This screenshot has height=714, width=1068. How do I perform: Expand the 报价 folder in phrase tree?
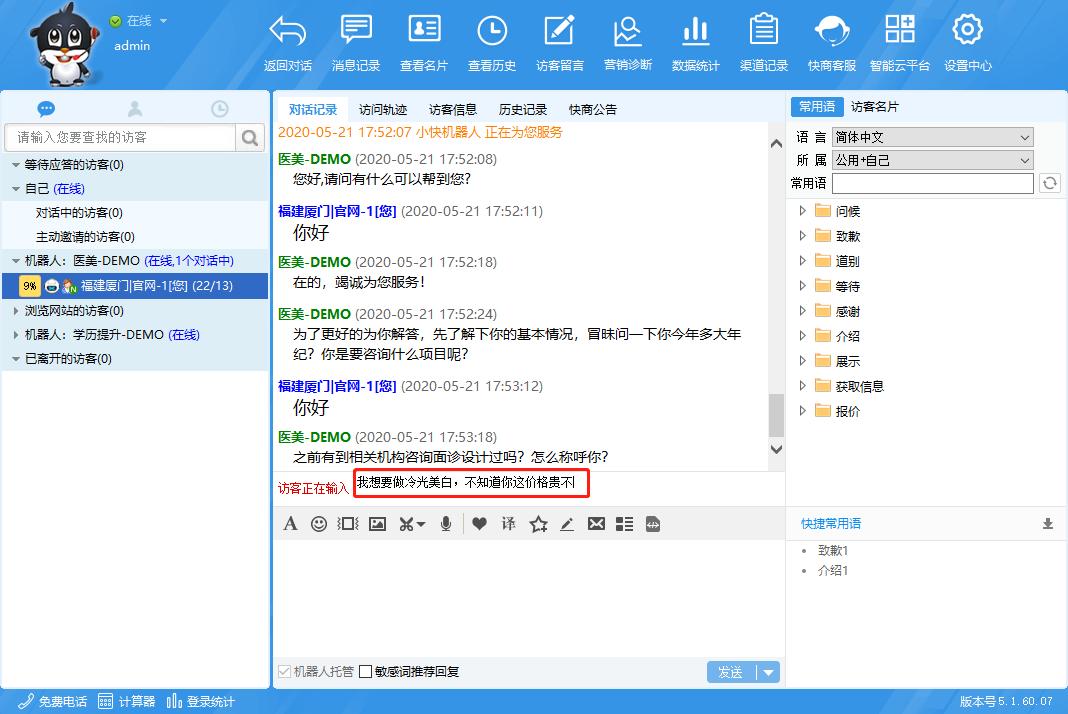[802, 411]
